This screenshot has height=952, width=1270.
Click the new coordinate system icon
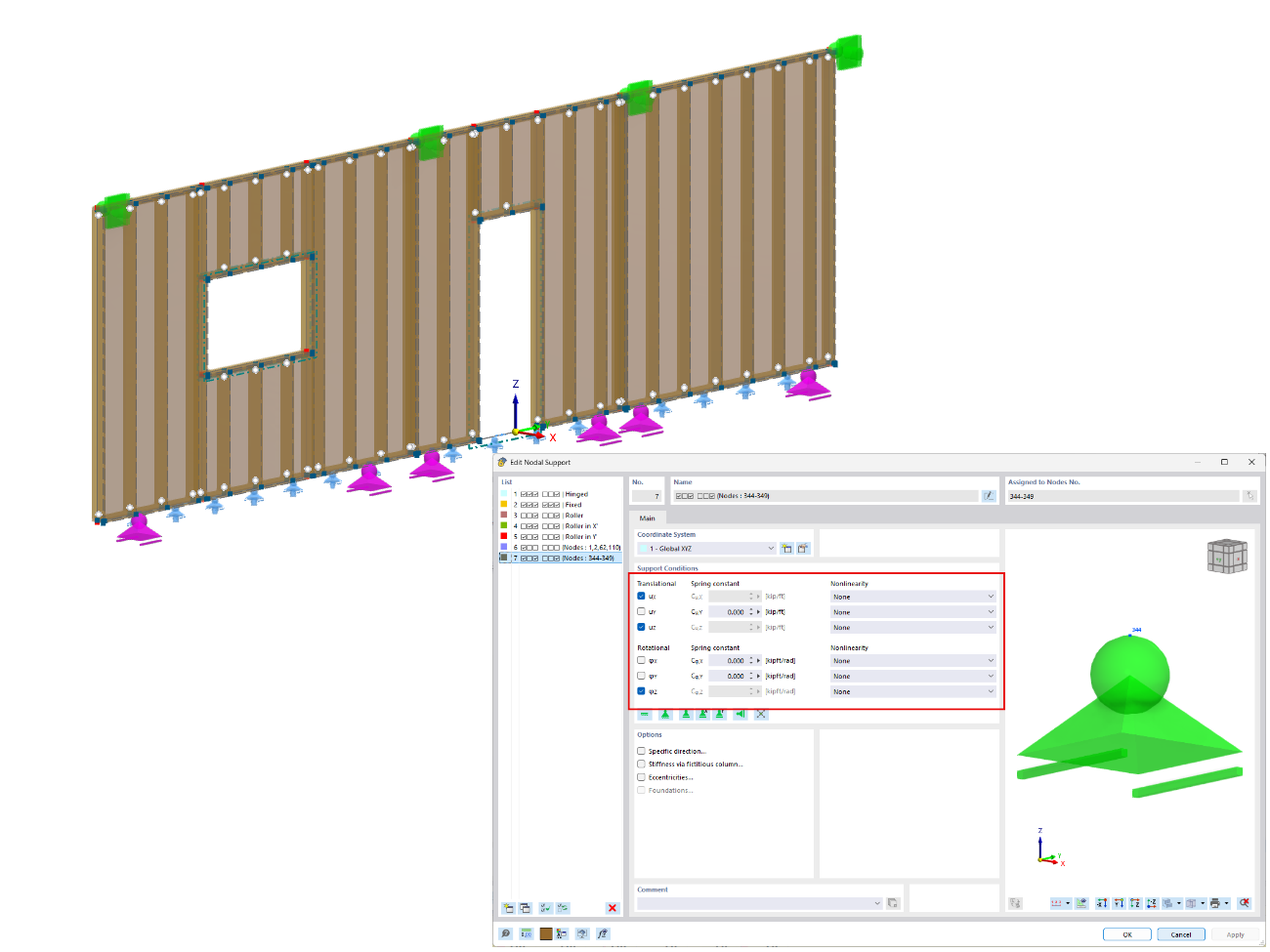click(787, 548)
